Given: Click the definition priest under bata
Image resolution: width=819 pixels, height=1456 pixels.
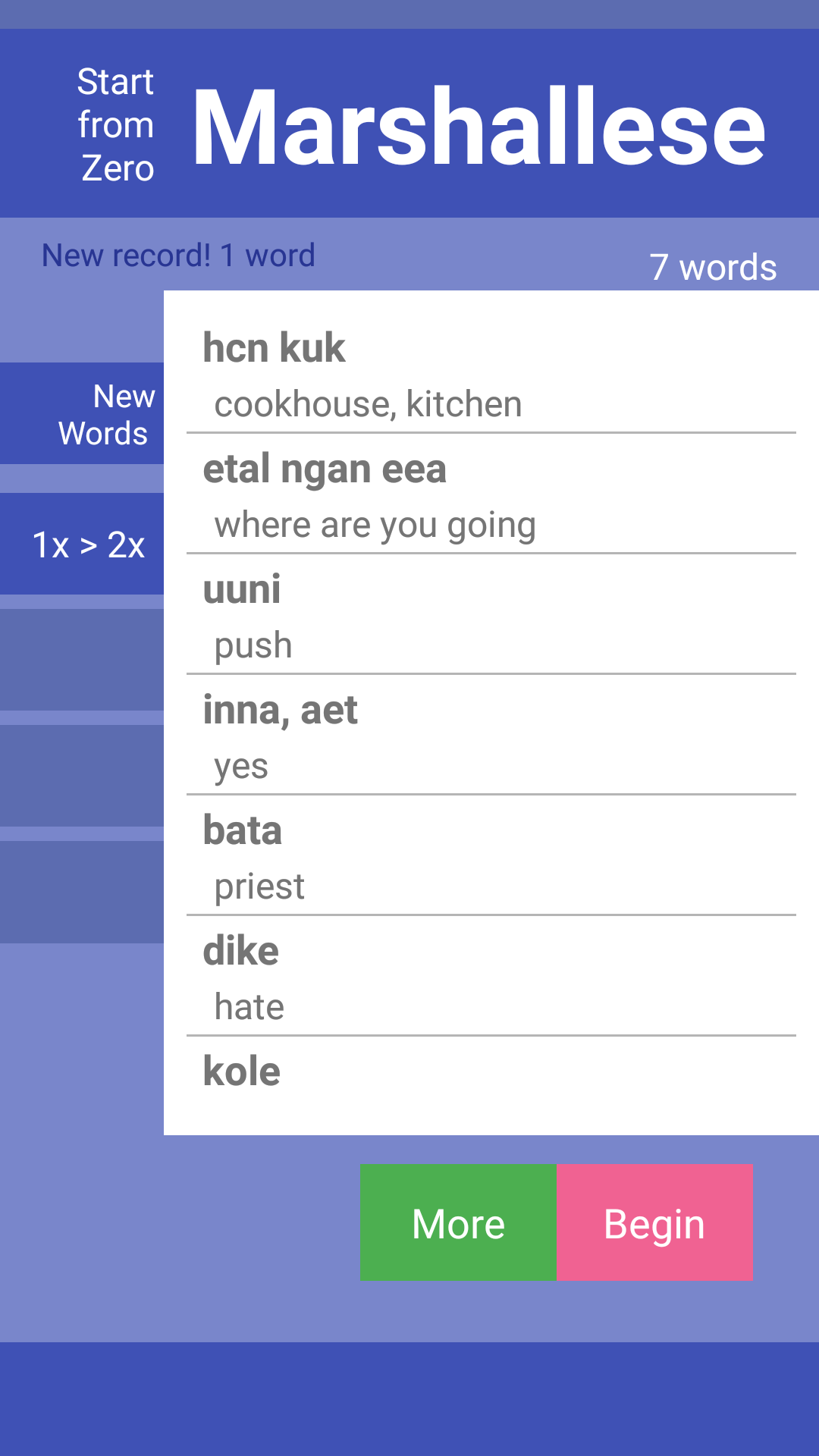Looking at the screenshot, I should pyautogui.click(x=259, y=885).
